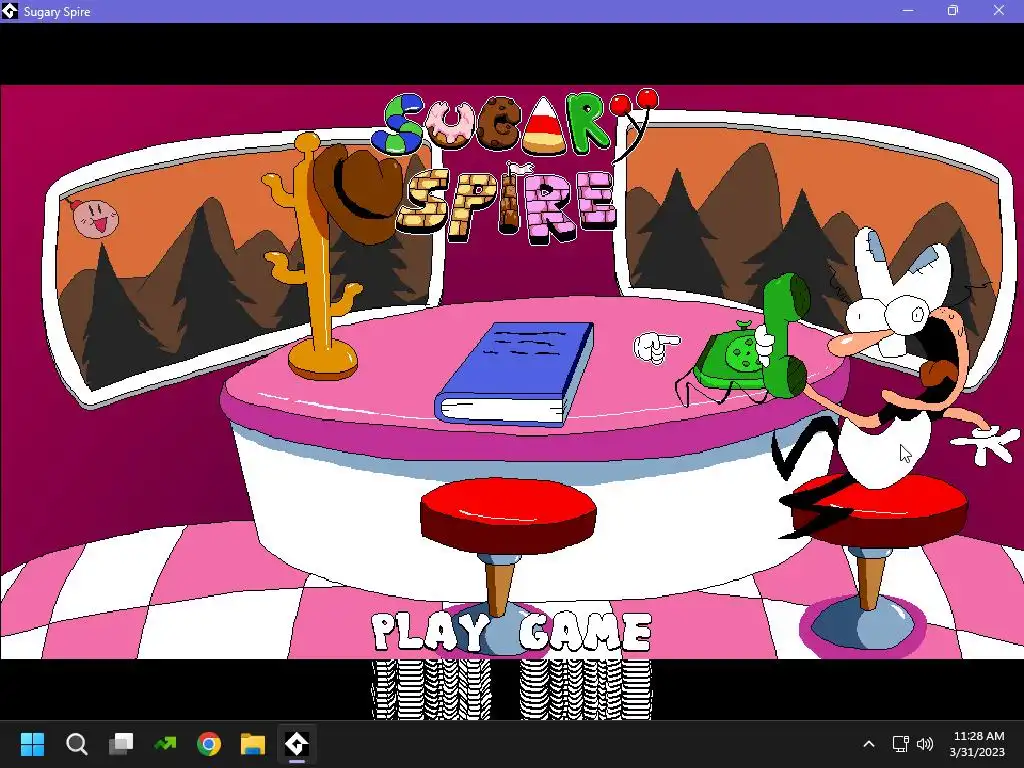The width and height of the screenshot is (1024, 768).
Task: Open network status in system tray
Action: click(x=901, y=744)
